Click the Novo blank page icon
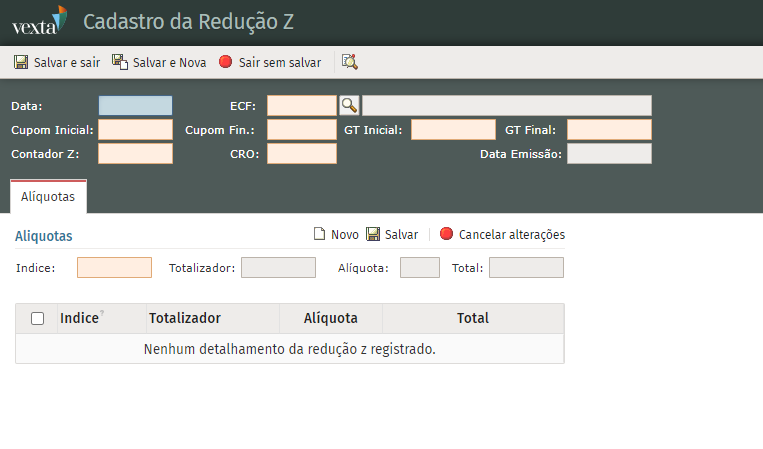The image size is (763, 449). coord(320,234)
